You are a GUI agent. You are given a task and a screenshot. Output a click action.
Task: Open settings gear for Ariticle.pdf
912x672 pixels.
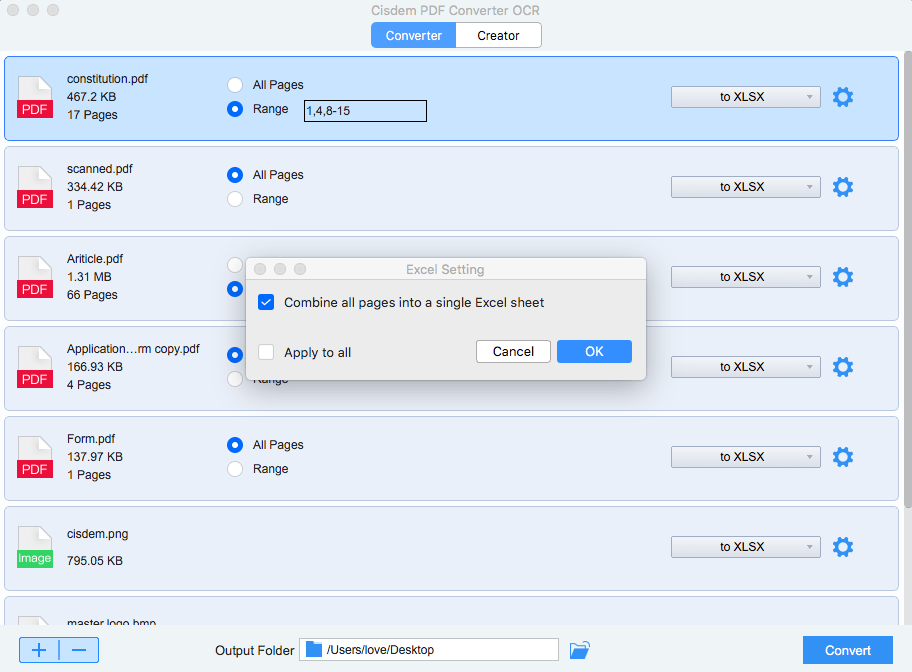pyautogui.click(x=843, y=277)
